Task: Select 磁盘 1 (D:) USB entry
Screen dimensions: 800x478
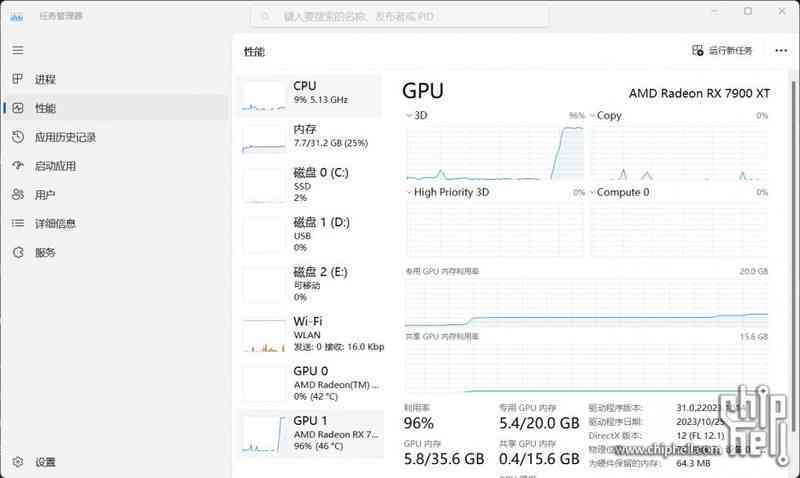Action: pos(310,234)
